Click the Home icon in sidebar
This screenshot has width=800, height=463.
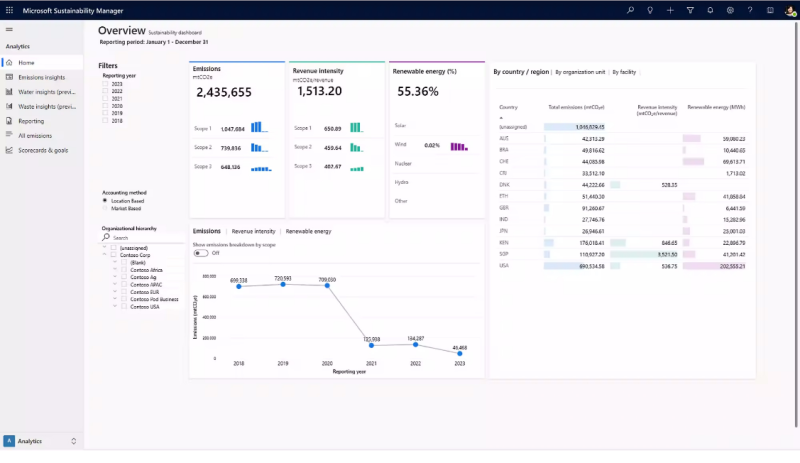pos(9,62)
